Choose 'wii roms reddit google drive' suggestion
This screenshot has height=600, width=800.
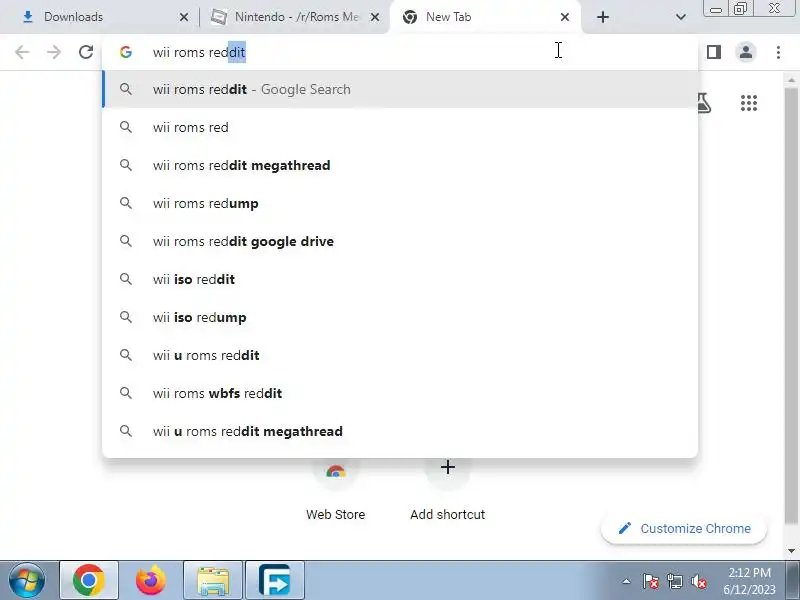(x=400, y=241)
